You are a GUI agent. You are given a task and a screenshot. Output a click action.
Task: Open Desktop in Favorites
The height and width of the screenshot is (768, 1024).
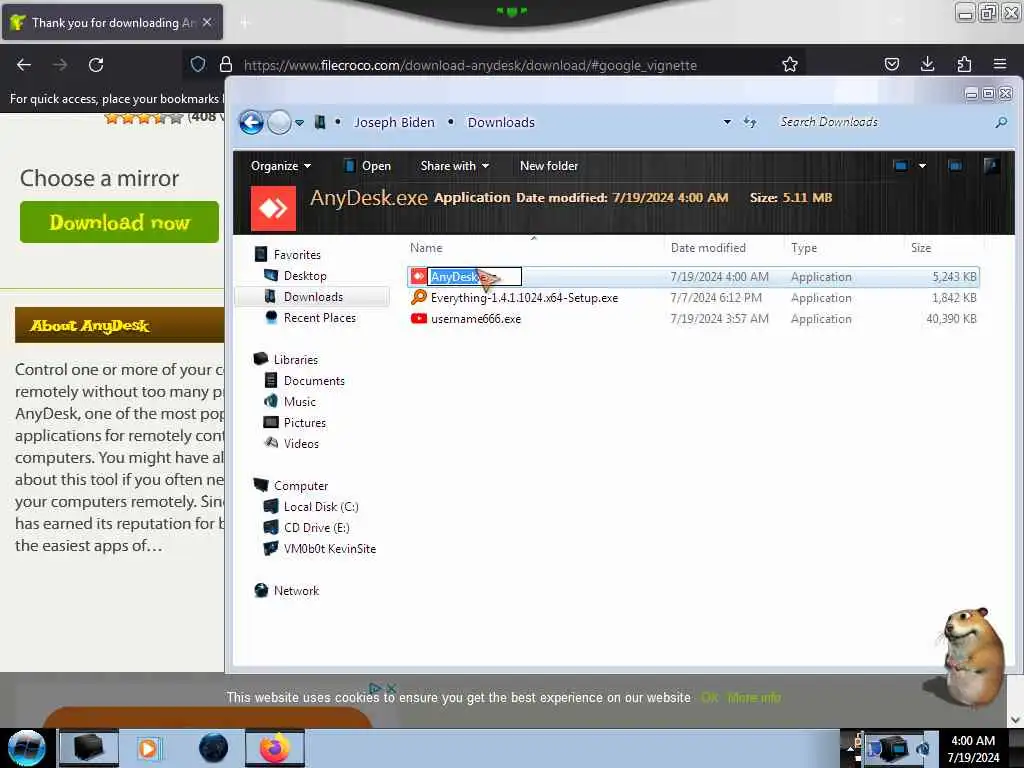click(x=305, y=276)
